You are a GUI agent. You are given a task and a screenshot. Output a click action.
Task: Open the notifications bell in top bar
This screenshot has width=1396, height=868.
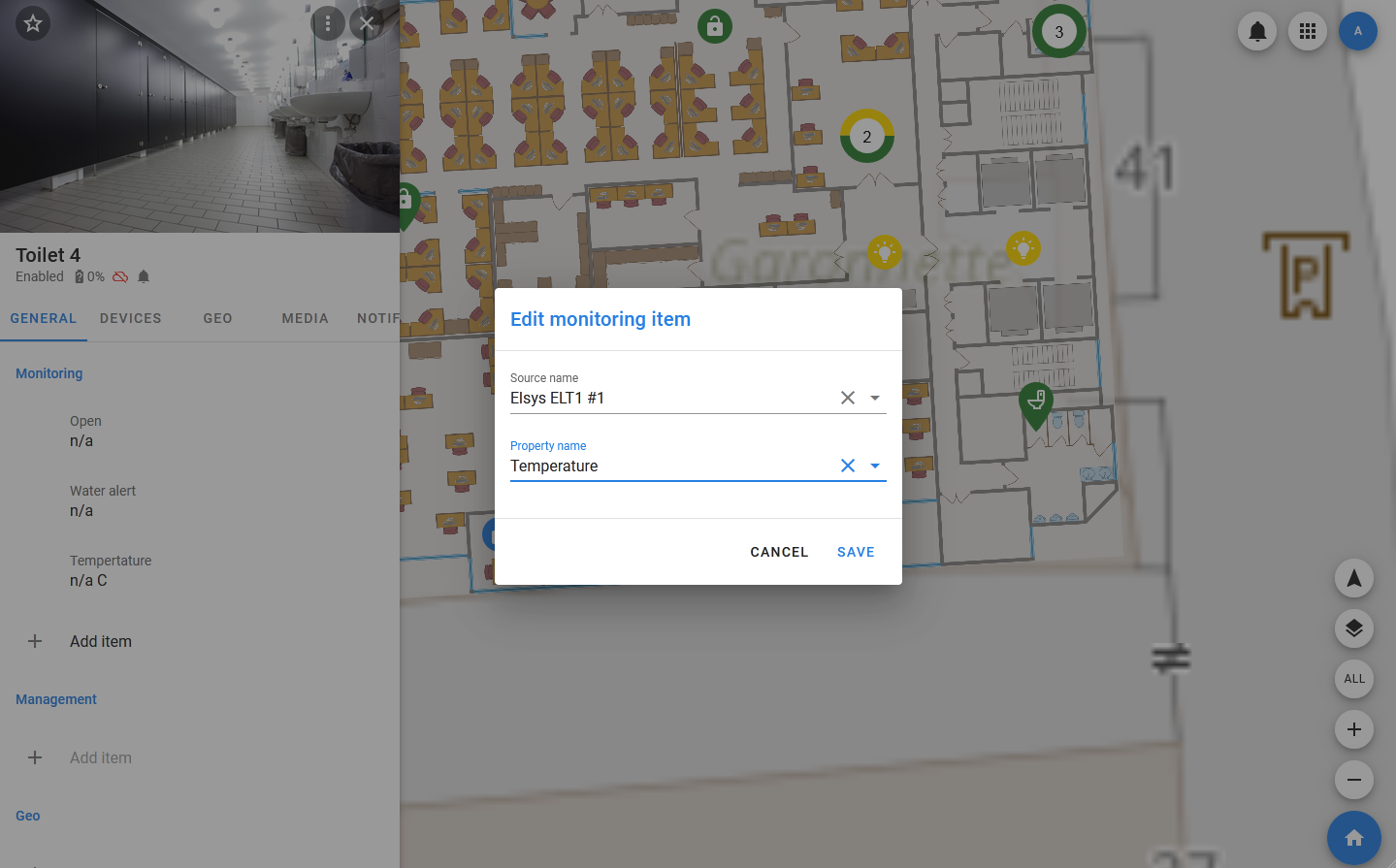tap(1257, 32)
